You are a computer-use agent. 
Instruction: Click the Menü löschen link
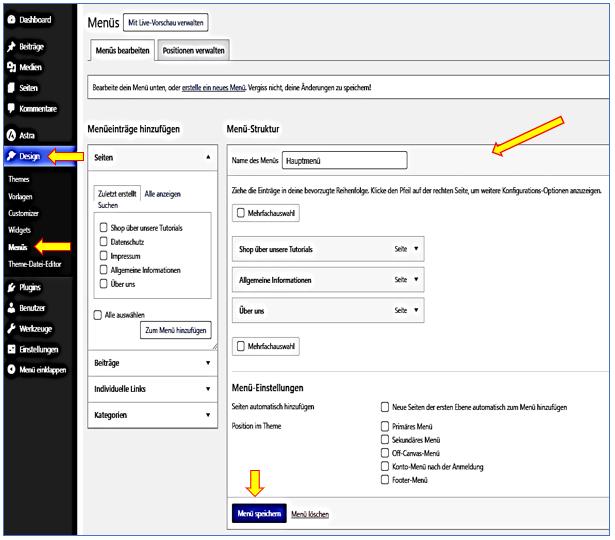pos(310,514)
